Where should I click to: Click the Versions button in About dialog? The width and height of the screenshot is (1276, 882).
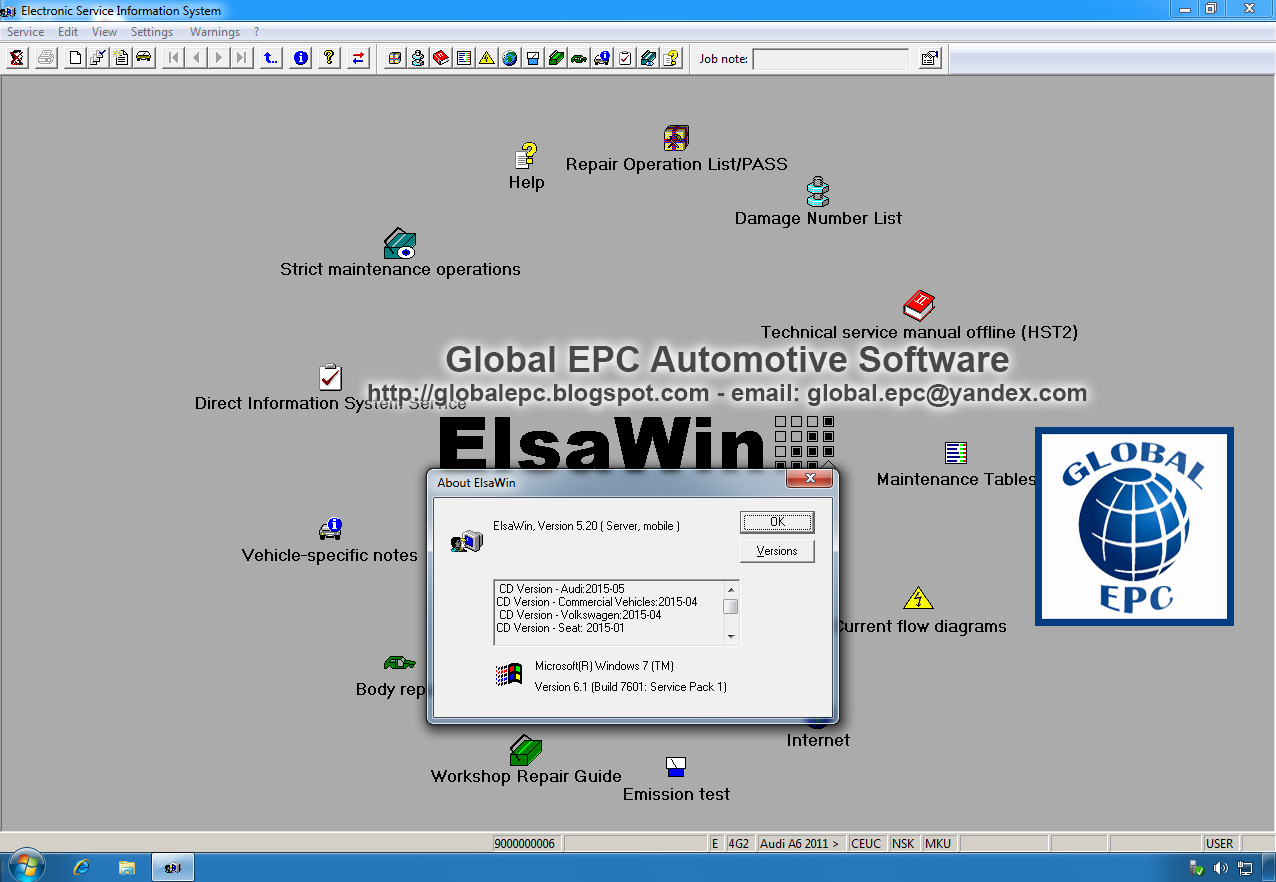pyautogui.click(x=777, y=551)
